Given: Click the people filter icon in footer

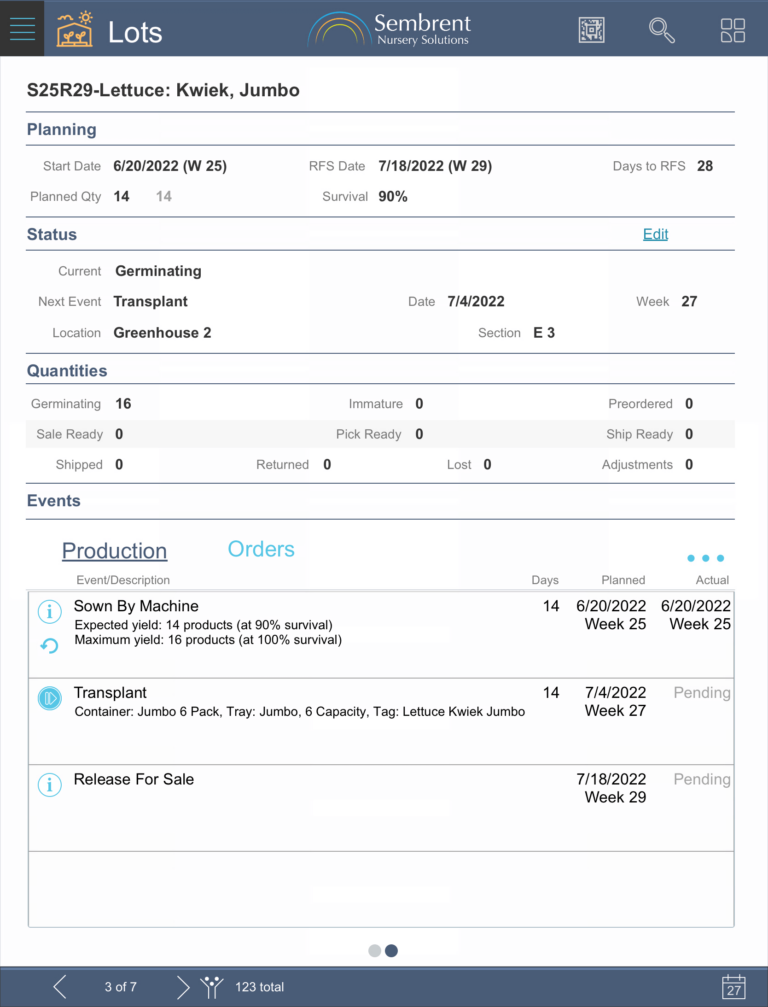Looking at the screenshot, I should pyautogui.click(x=211, y=987).
